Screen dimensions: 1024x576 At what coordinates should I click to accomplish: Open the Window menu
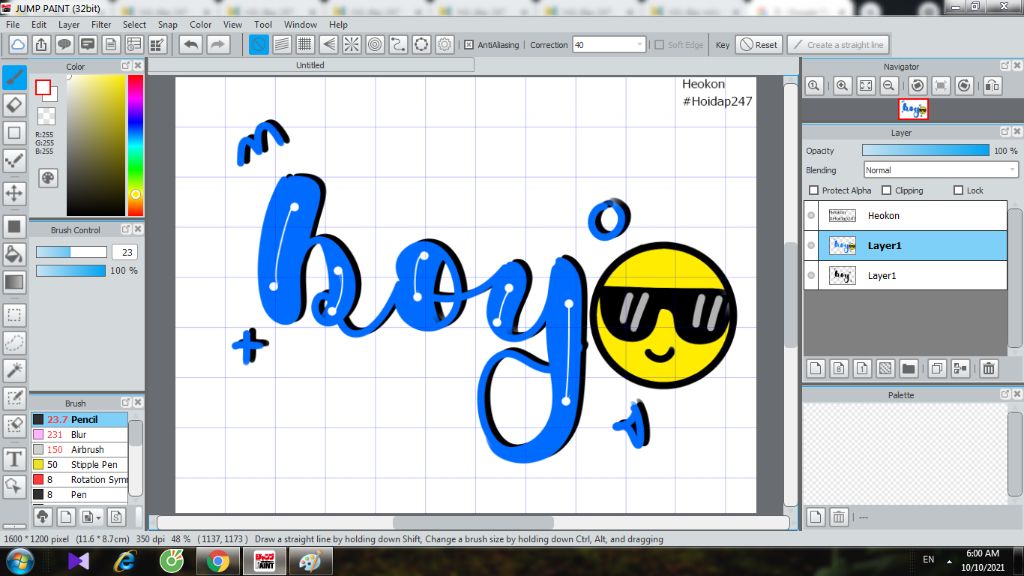300,24
